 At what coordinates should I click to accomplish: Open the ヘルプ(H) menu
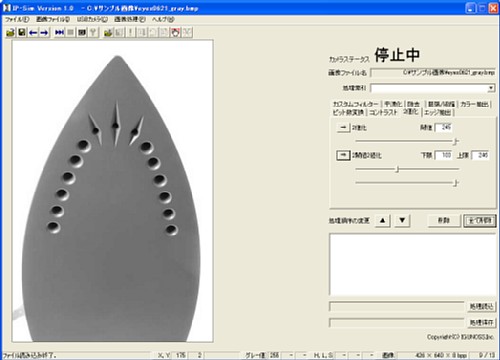[163, 19]
